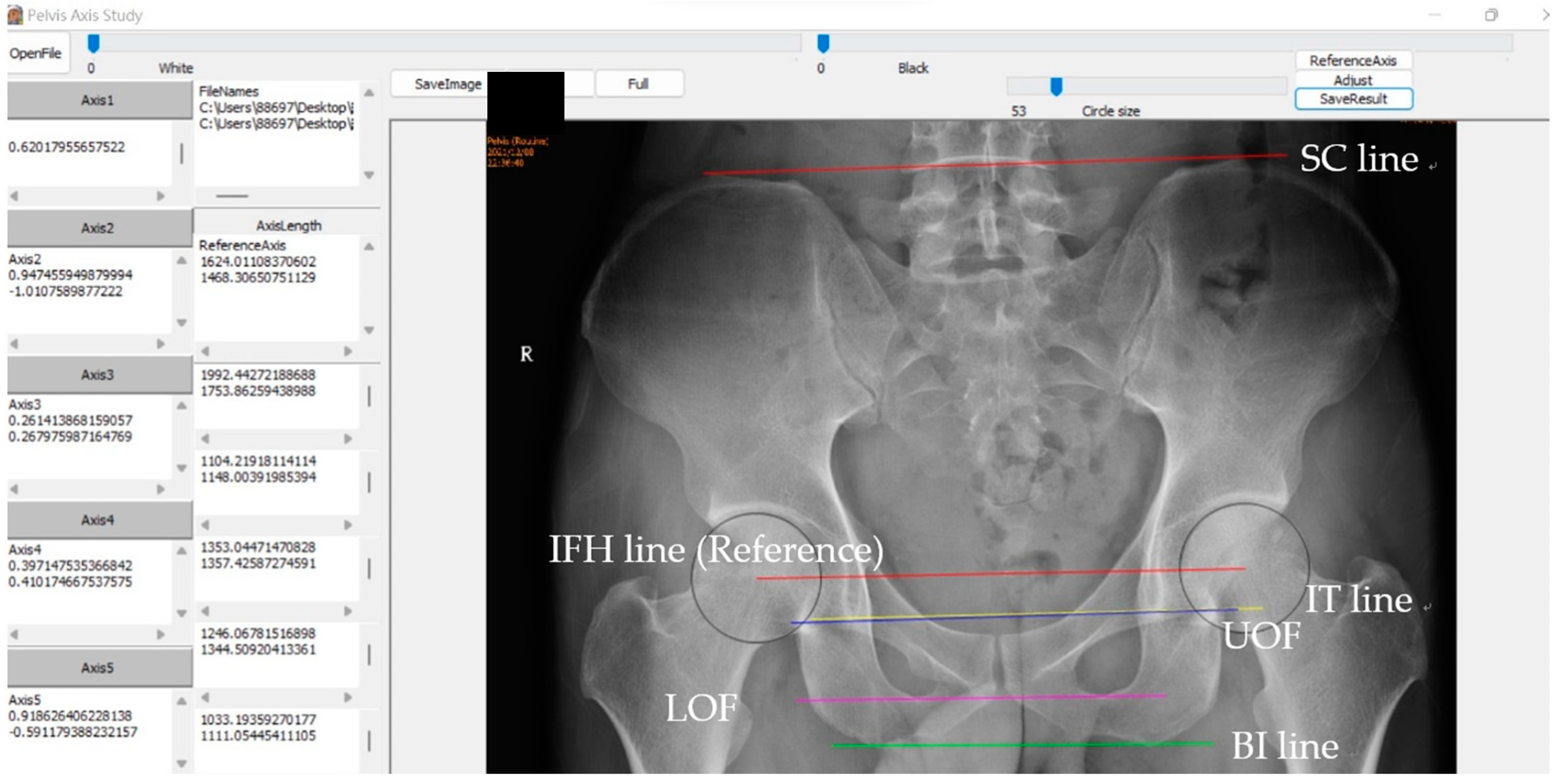This screenshot has height=784, width=1560.
Task: Click the Axis1 box right scroll arrow
Action: tap(160, 196)
